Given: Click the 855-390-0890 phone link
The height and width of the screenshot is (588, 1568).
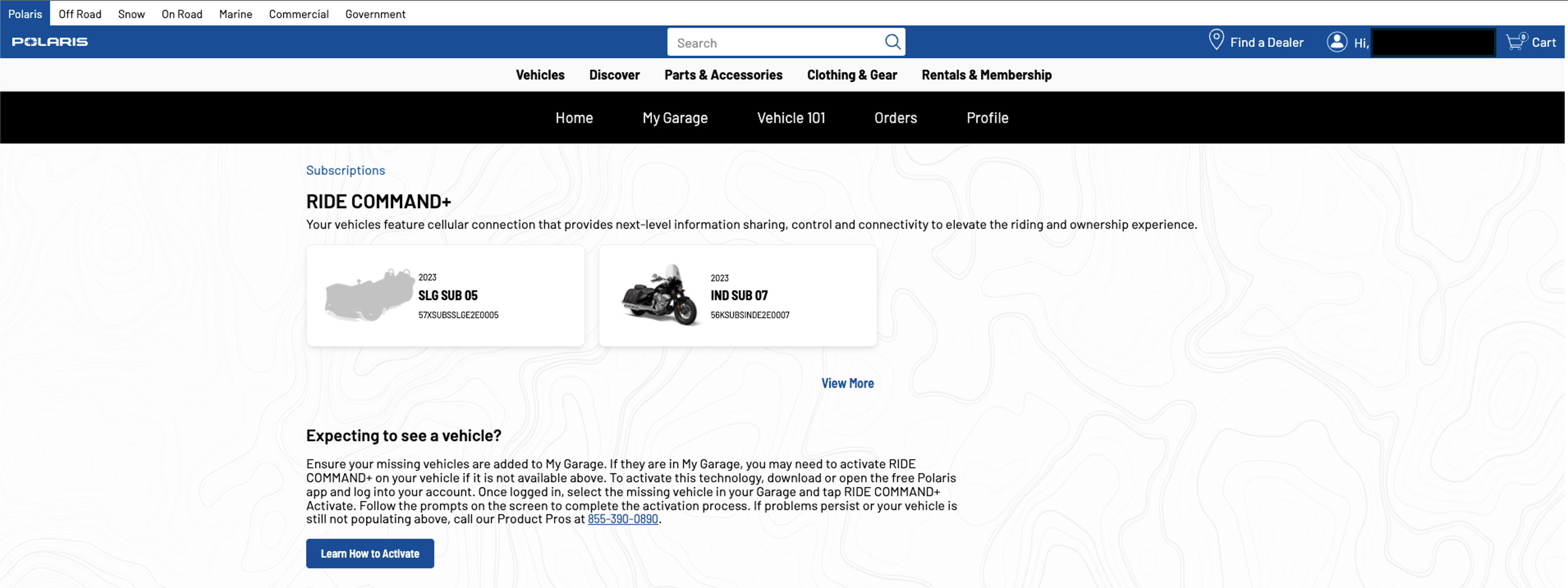Looking at the screenshot, I should (x=622, y=519).
